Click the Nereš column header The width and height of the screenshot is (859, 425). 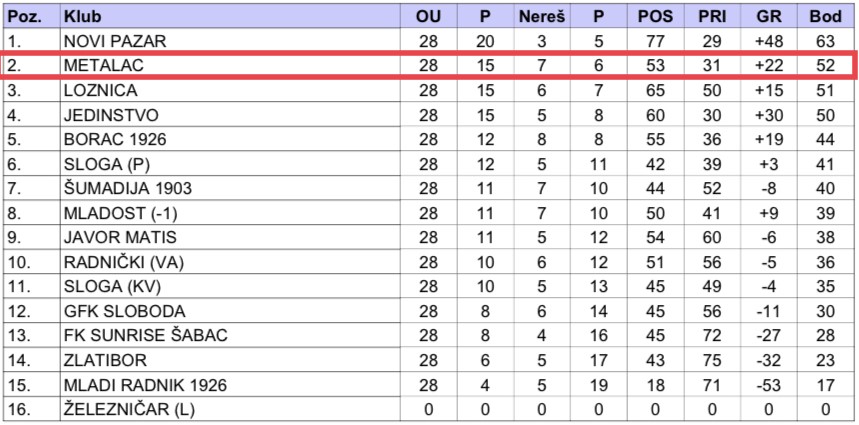tap(542, 17)
